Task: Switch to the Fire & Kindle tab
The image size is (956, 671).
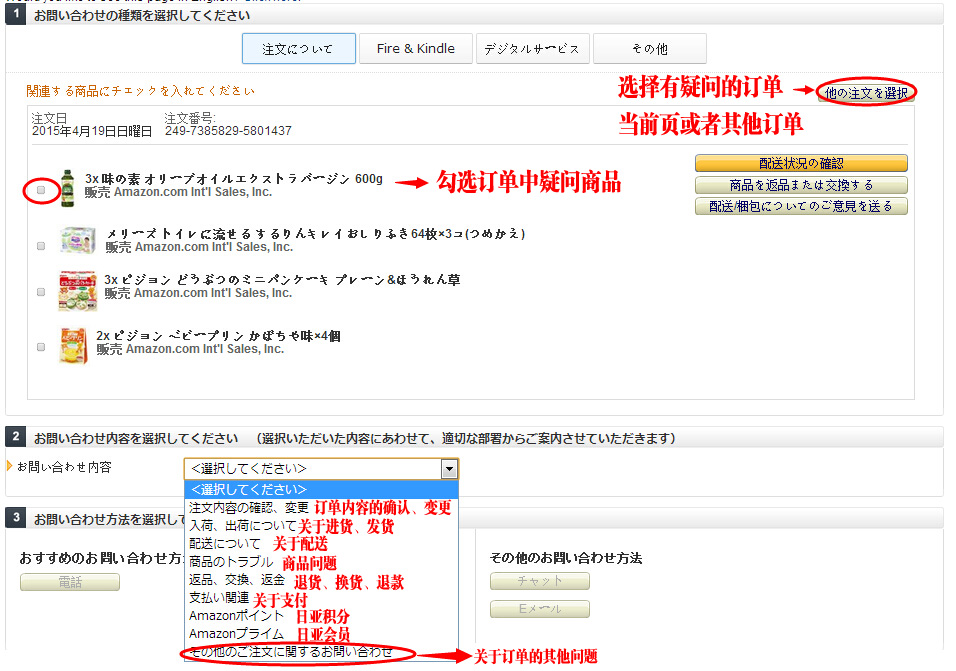Action: 415,48
